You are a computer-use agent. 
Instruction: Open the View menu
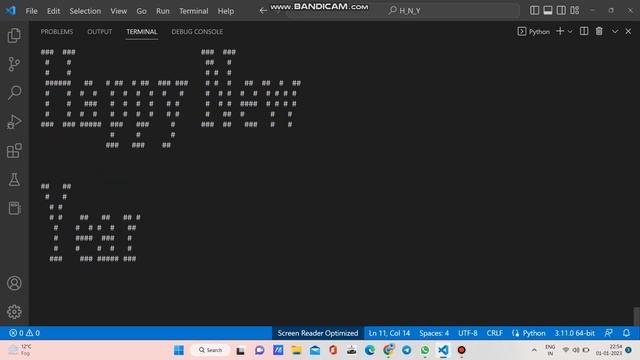pyautogui.click(x=118, y=11)
